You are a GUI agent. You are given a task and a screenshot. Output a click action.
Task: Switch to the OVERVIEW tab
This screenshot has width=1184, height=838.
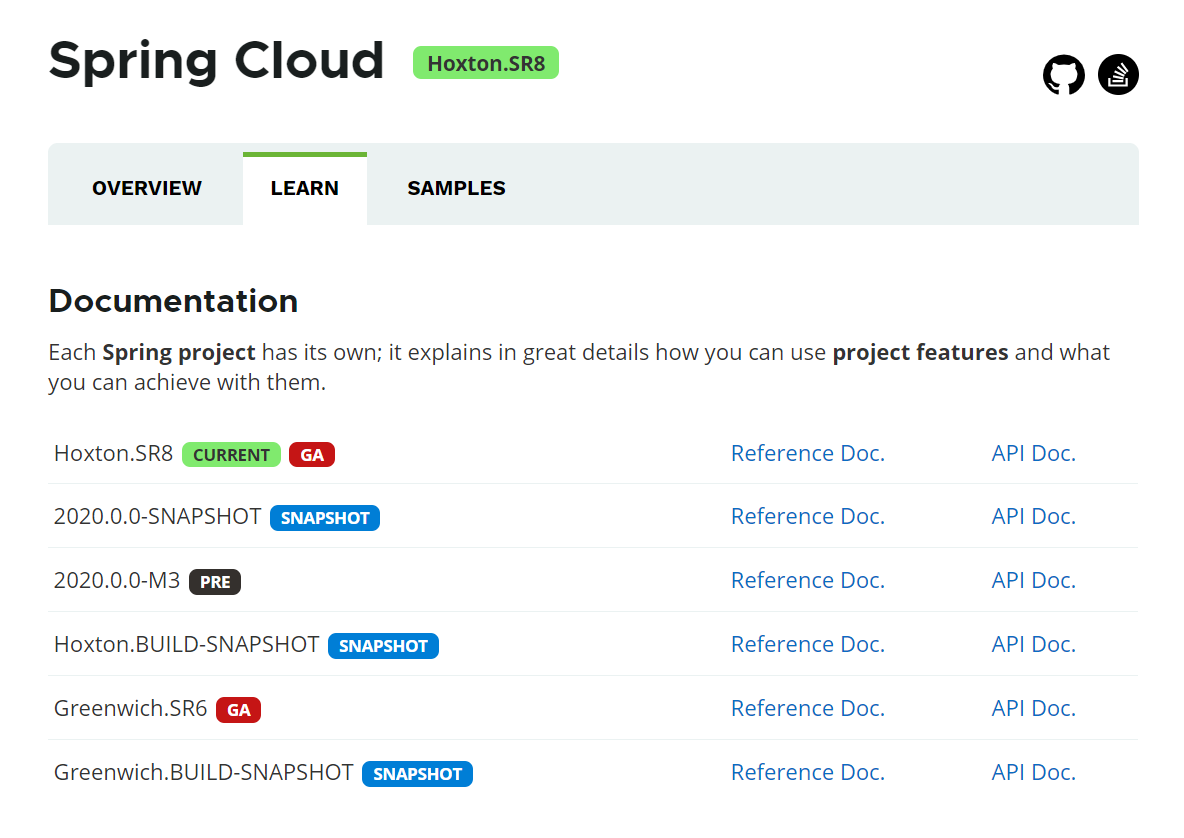(x=146, y=188)
